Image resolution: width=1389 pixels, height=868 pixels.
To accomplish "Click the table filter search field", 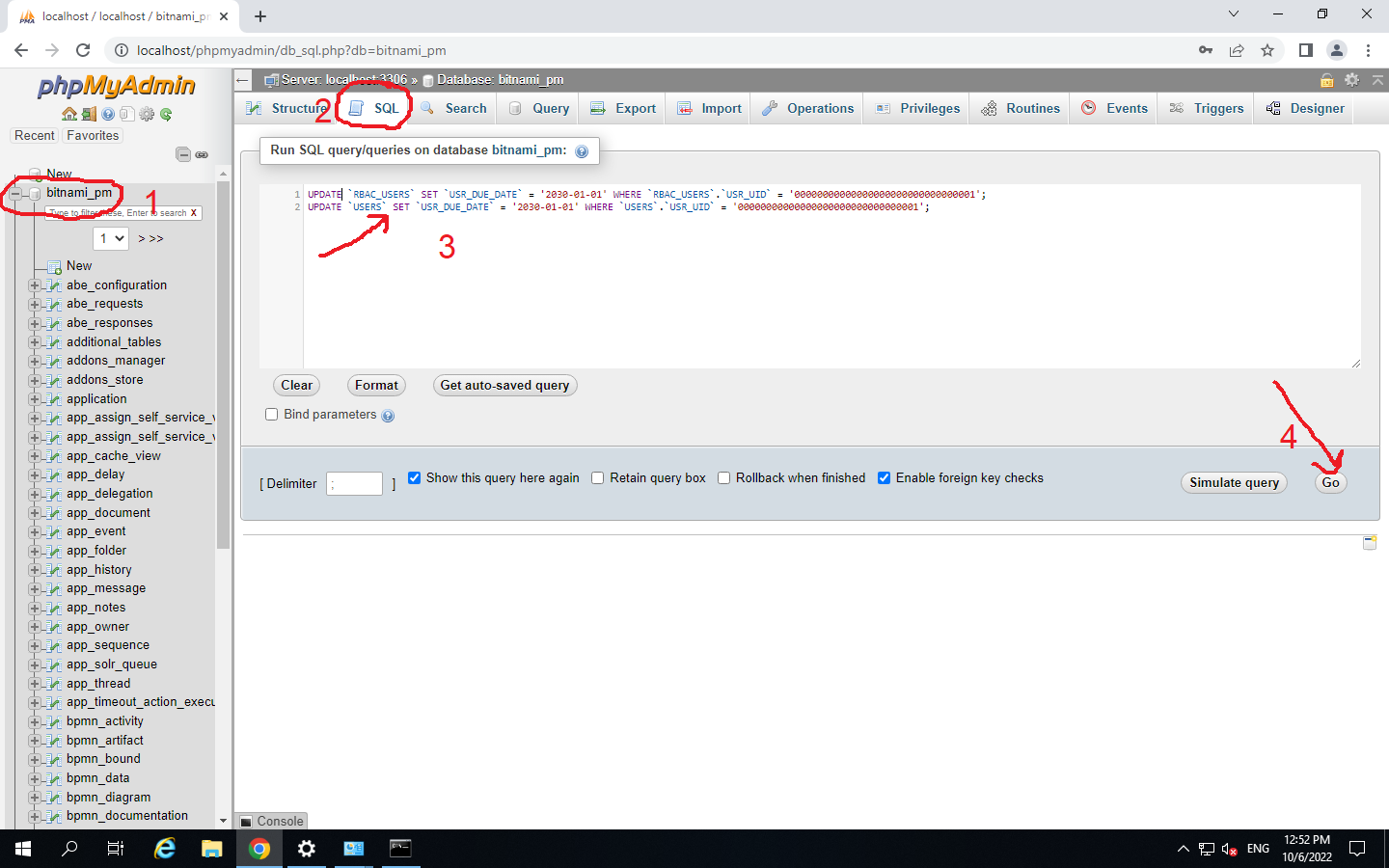I will pos(123,213).
